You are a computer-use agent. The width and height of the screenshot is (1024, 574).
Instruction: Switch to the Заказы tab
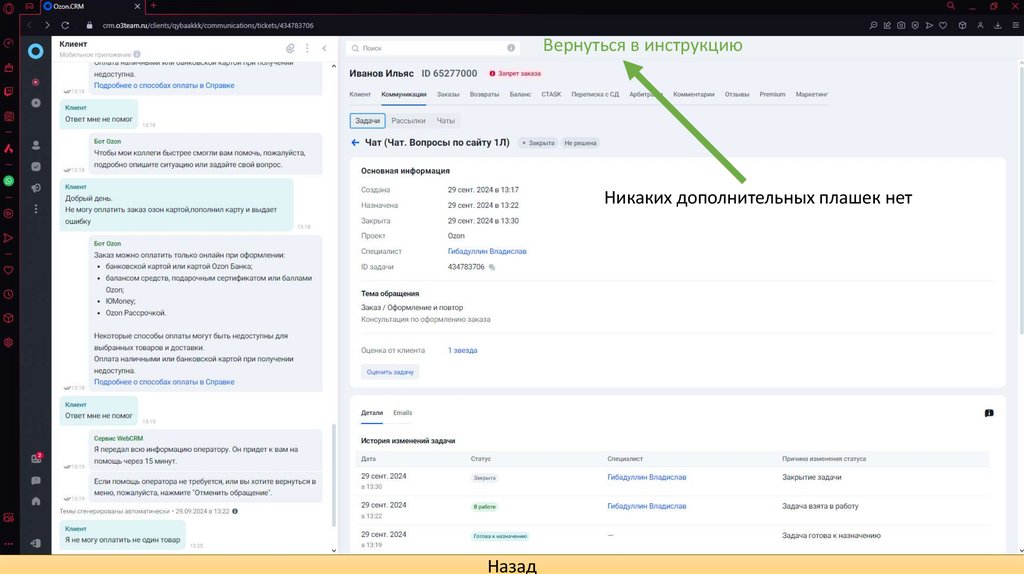pyautogui.click(x=448, y=95)
